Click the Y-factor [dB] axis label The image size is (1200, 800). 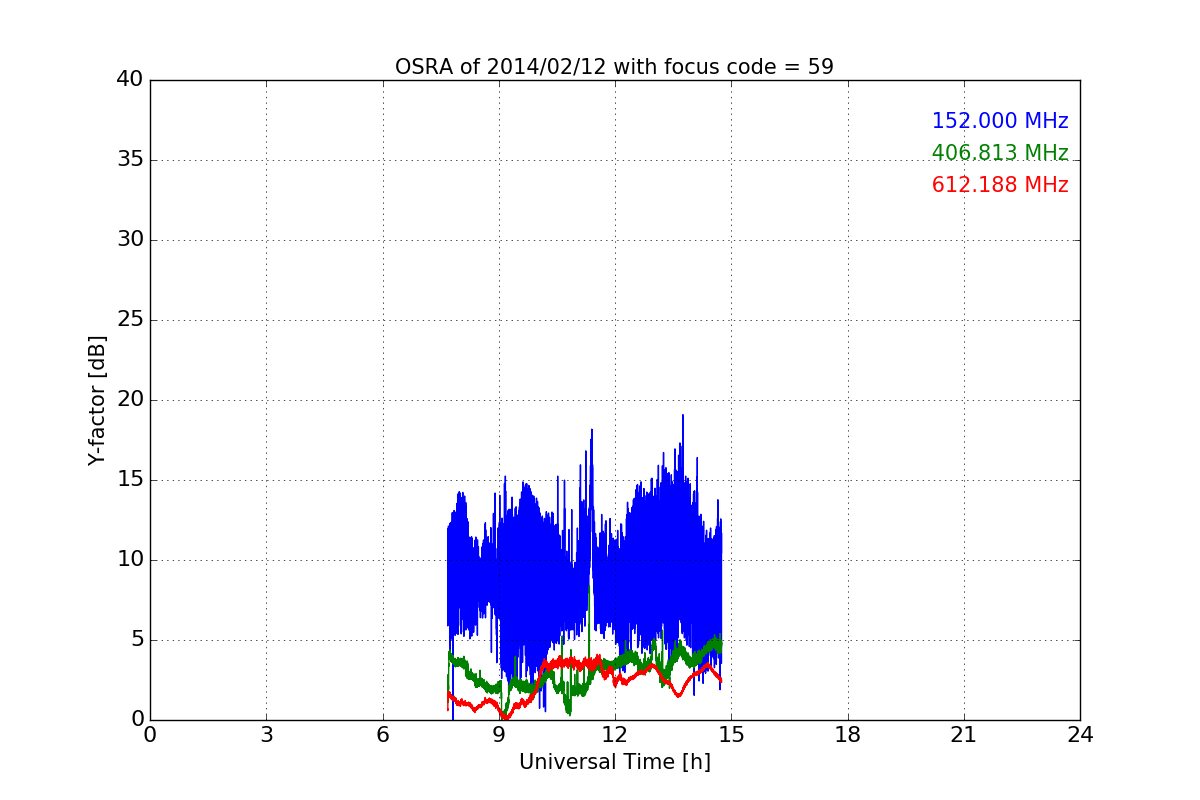pyautogui.click(x=97, y=400)
